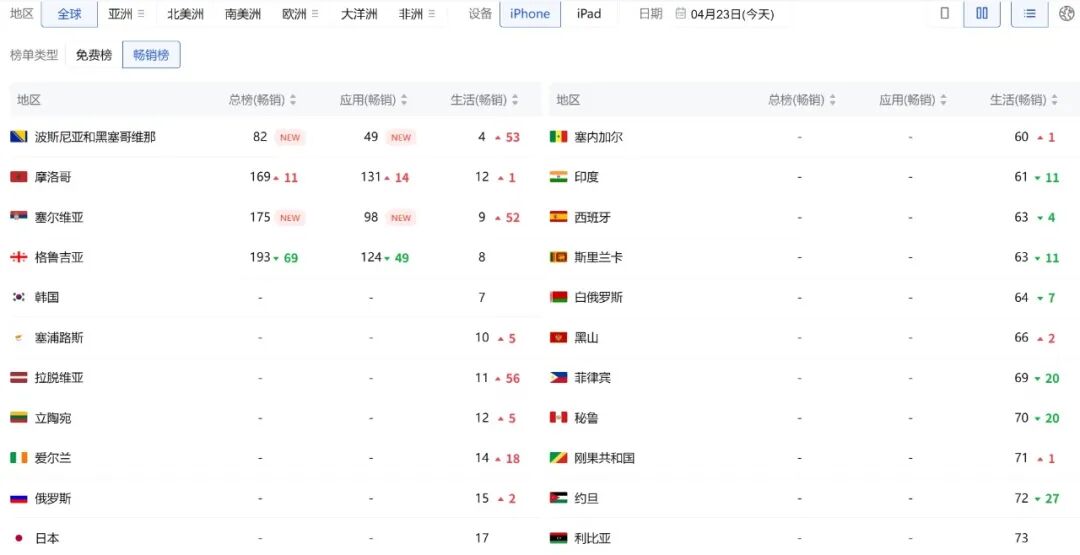Click the 俄罗斯 flag icon

(19, 498)
